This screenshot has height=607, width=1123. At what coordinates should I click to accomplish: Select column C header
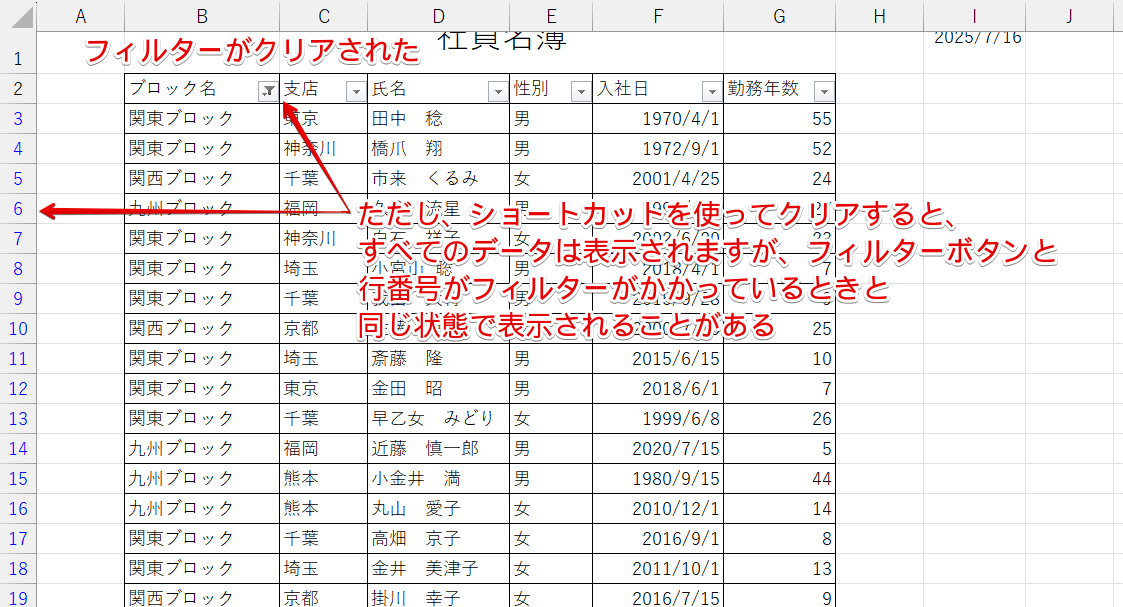(324, 16)
